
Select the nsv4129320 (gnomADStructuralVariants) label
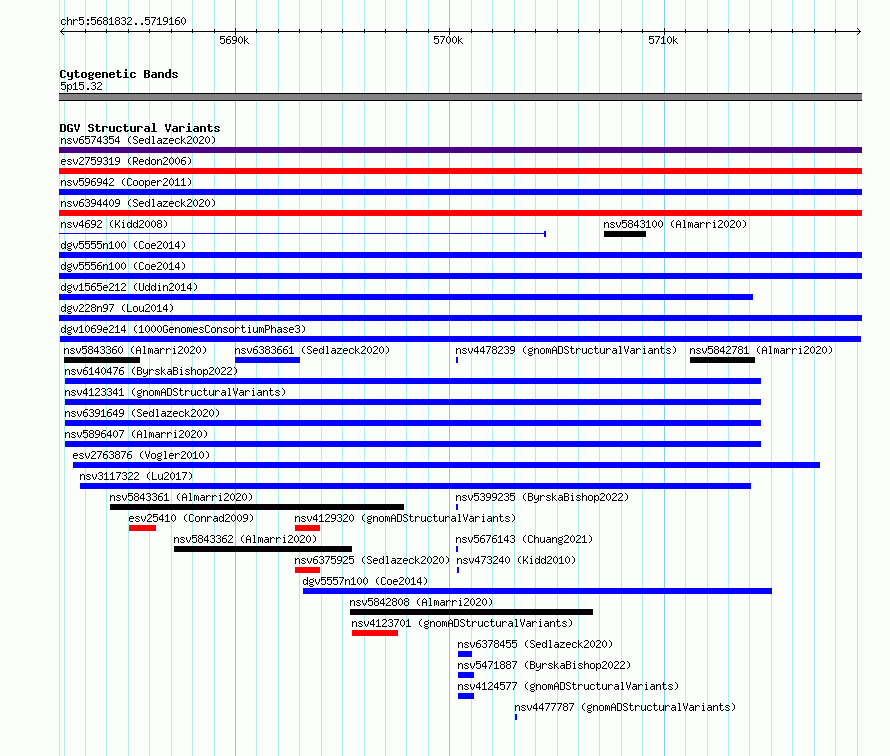pos(405,518)
